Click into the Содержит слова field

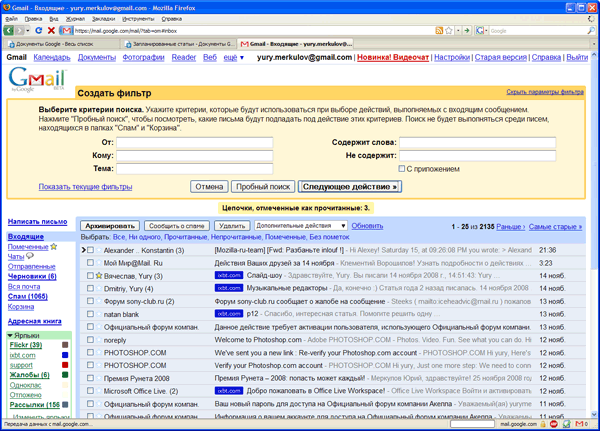(478, 142)
